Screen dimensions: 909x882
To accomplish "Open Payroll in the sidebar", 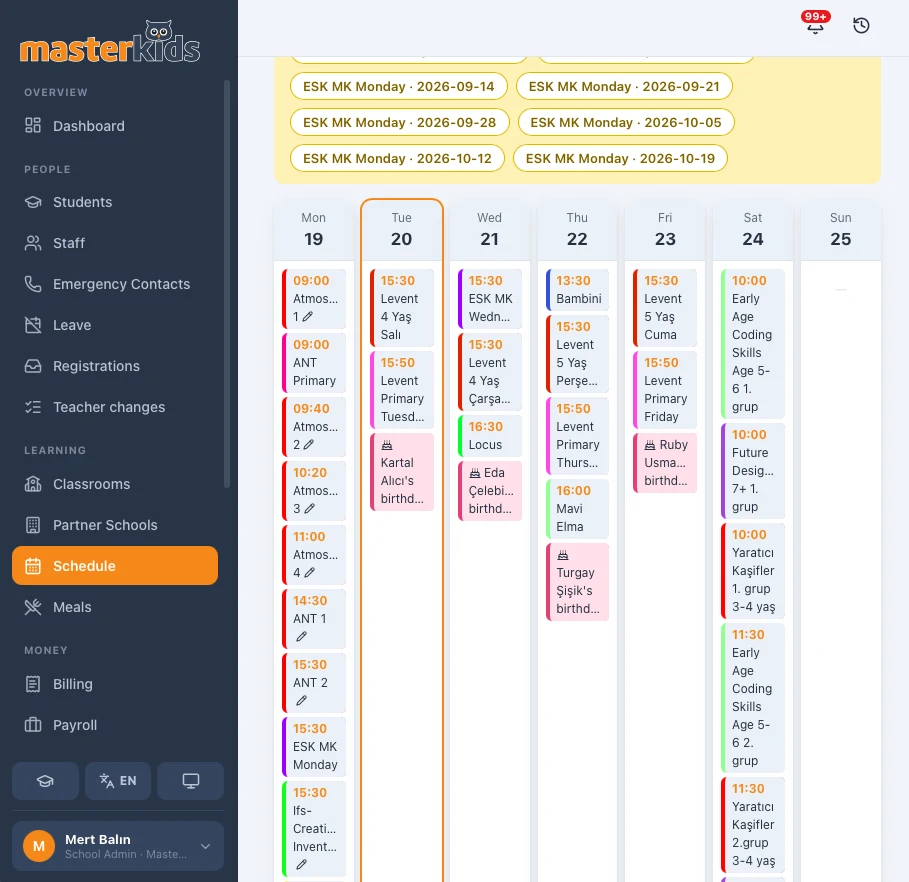I will point(115,725).
